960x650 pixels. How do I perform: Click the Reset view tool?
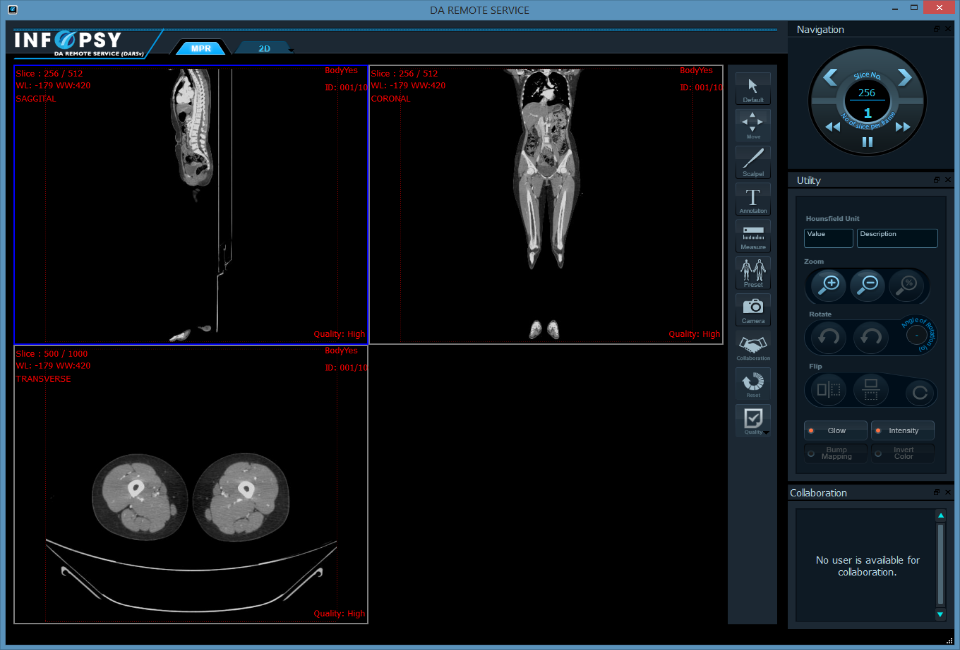(x=753, y=383)
